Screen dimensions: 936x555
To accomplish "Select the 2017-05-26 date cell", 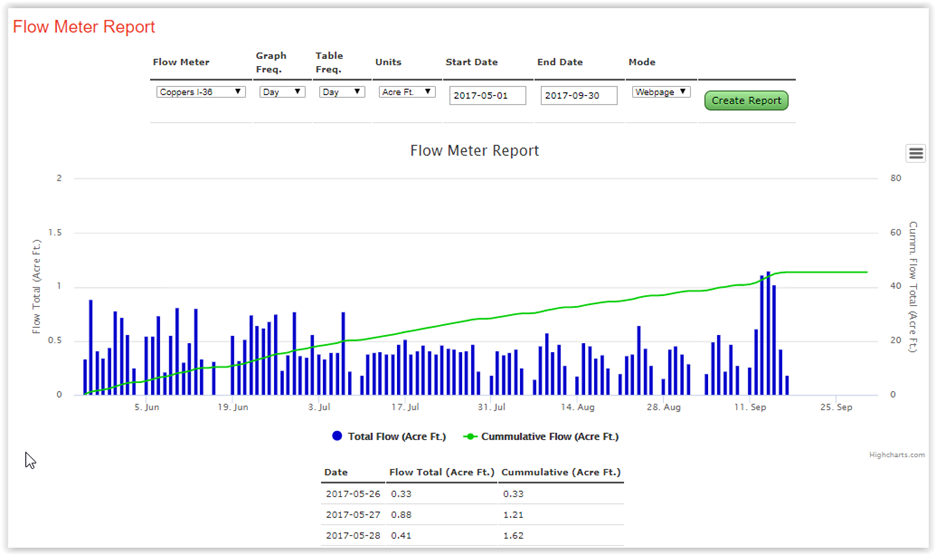I will pyautogui.click(x=353, y=494).
